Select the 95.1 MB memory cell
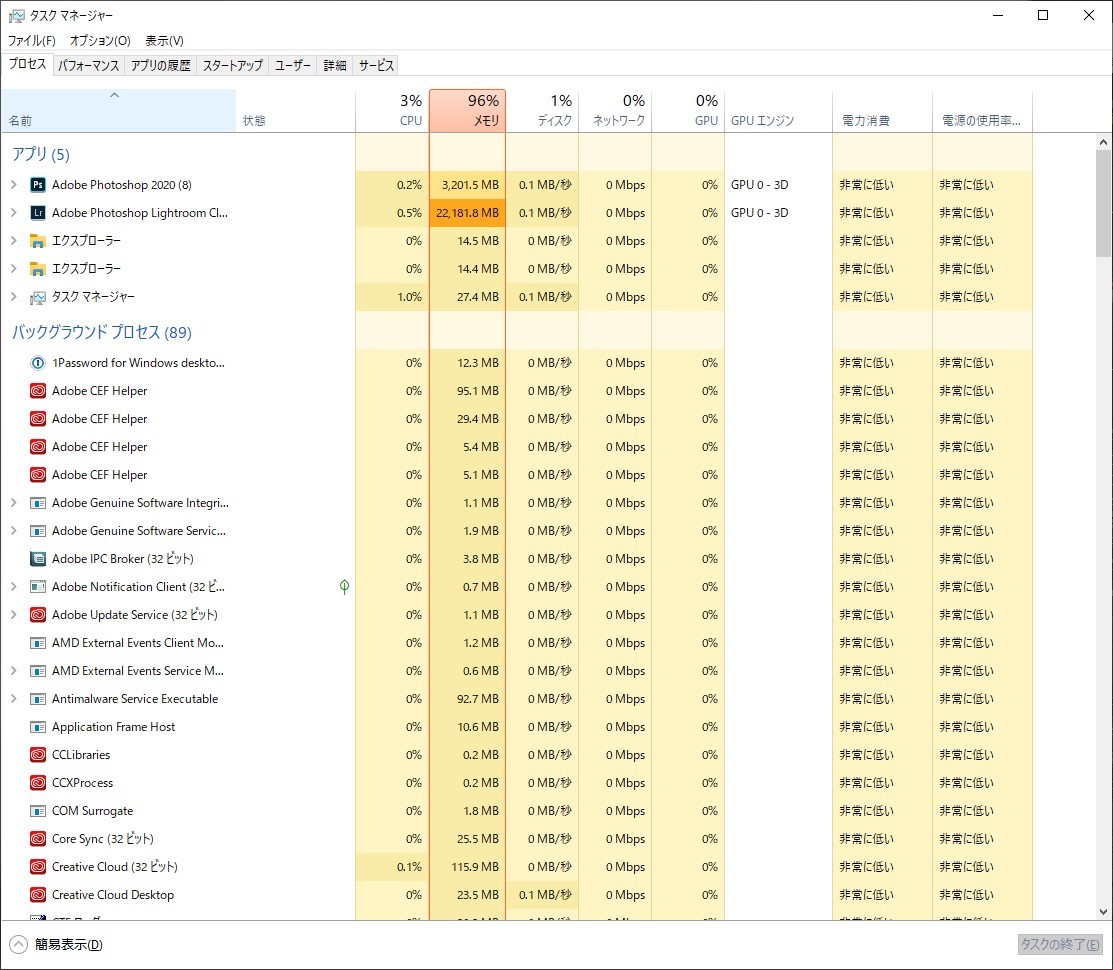 coord(468,391)
